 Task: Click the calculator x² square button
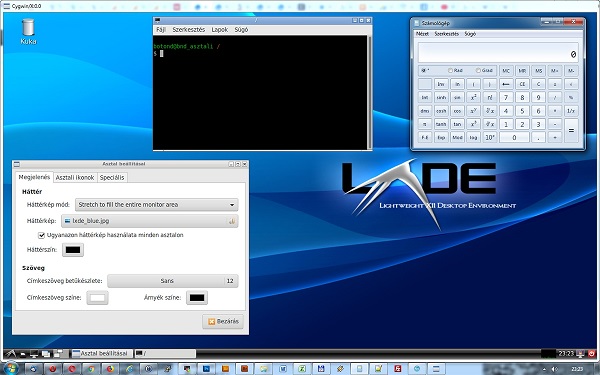[473, 97]
